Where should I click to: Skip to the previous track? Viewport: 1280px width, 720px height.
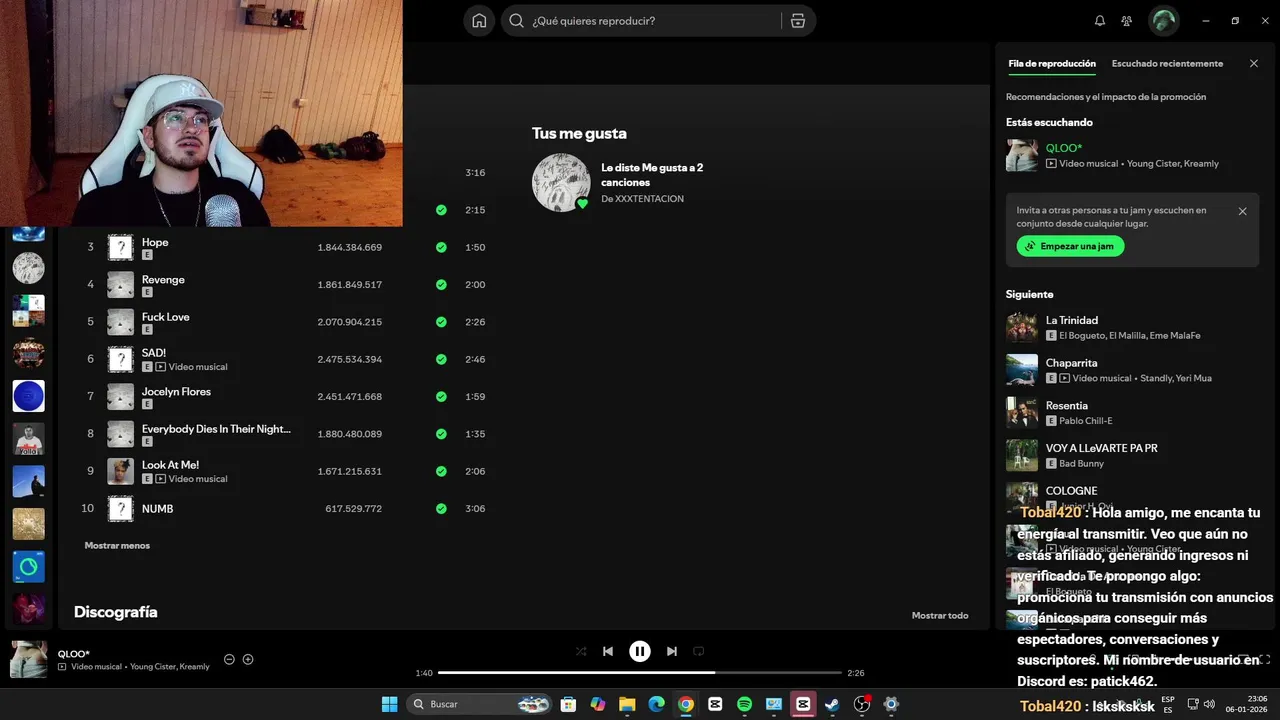608,651
